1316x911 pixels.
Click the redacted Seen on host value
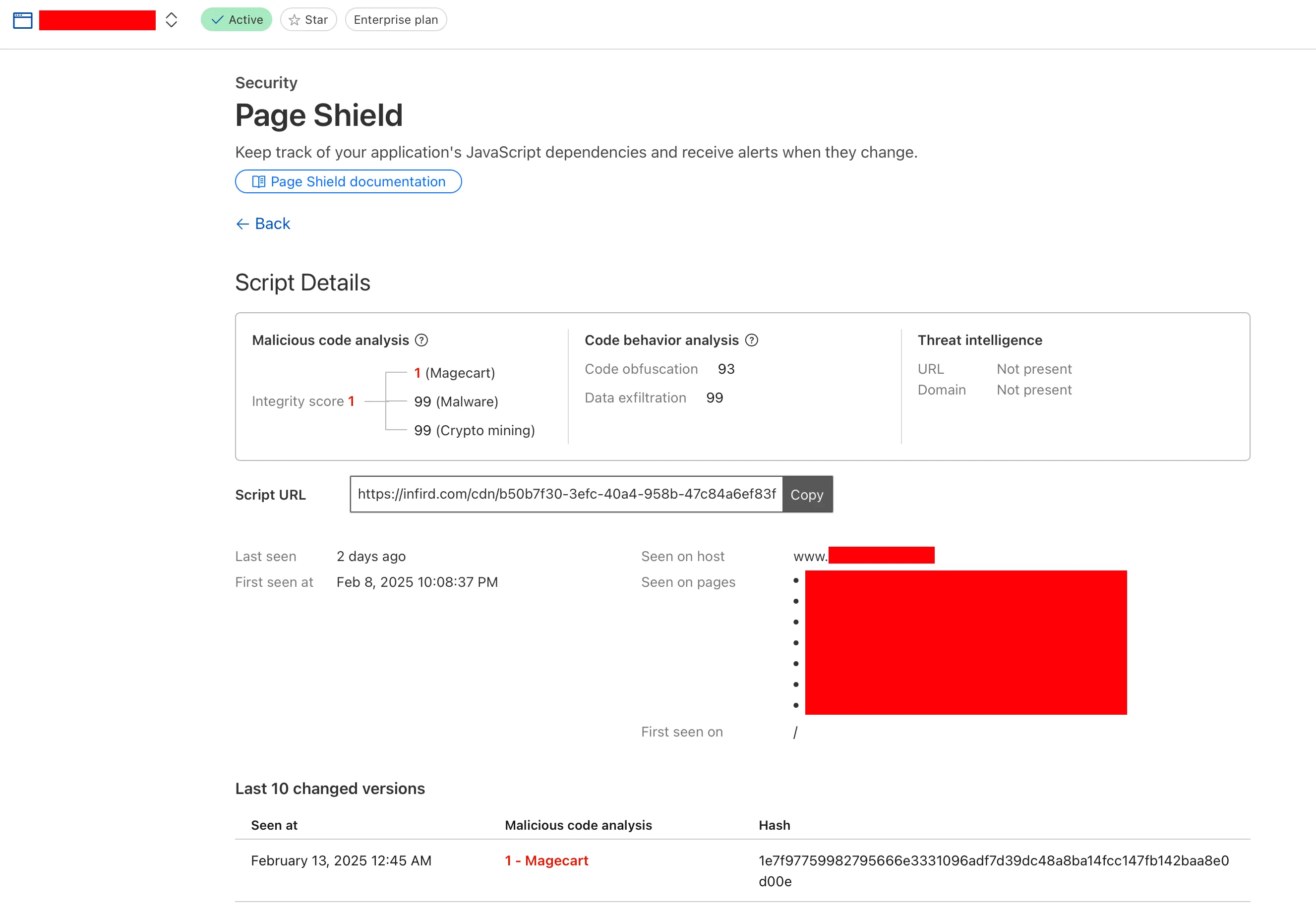coord(880,556)
